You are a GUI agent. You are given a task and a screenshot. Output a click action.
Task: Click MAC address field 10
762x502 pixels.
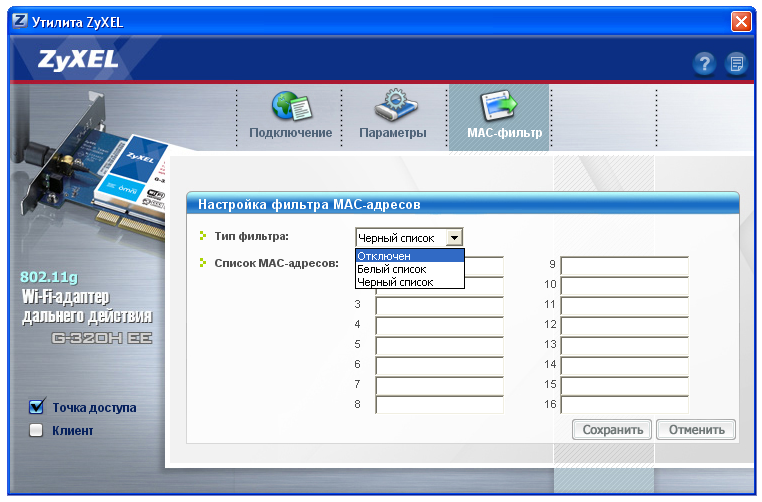pos(624,286)
